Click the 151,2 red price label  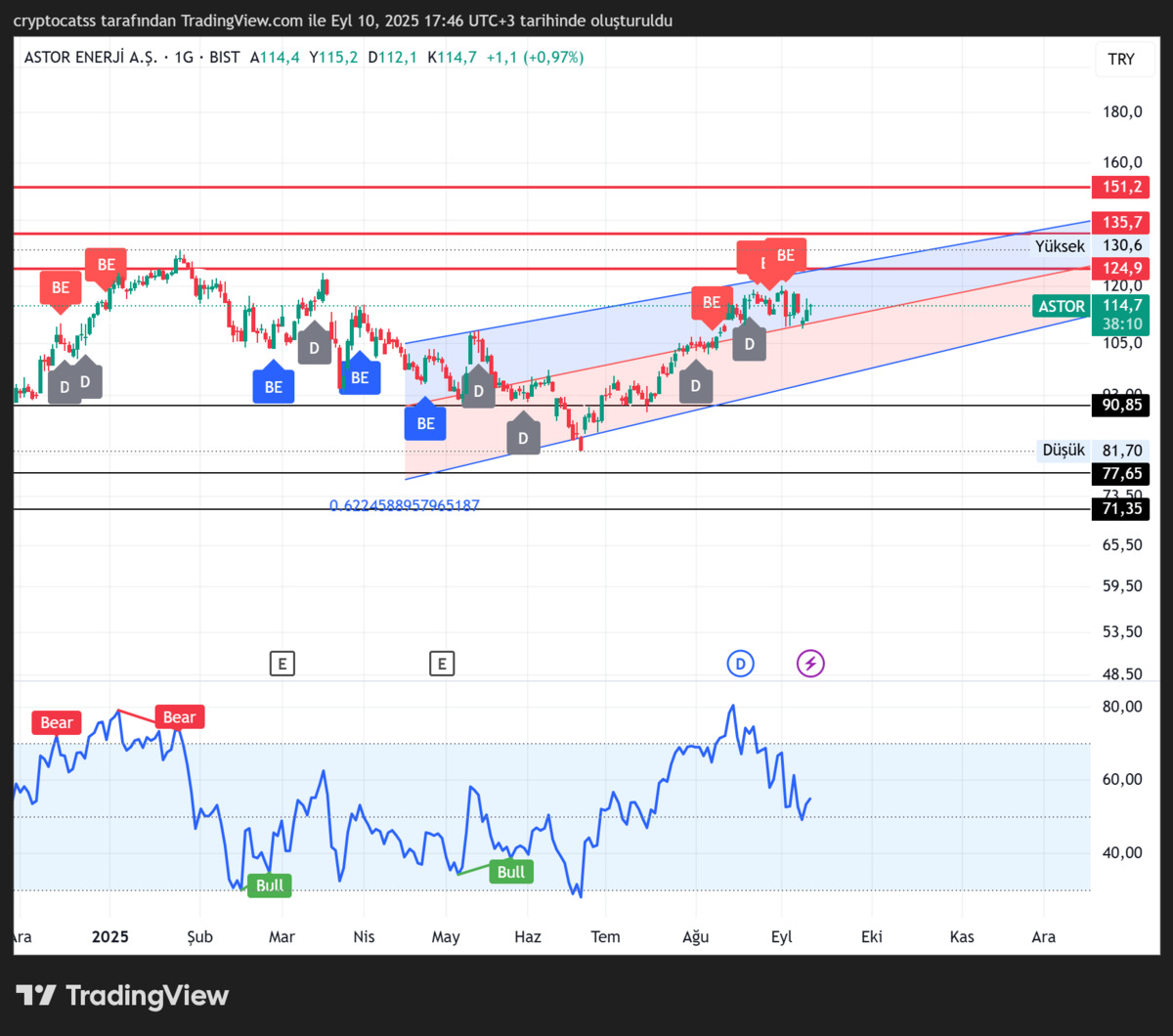(1120, 186)
